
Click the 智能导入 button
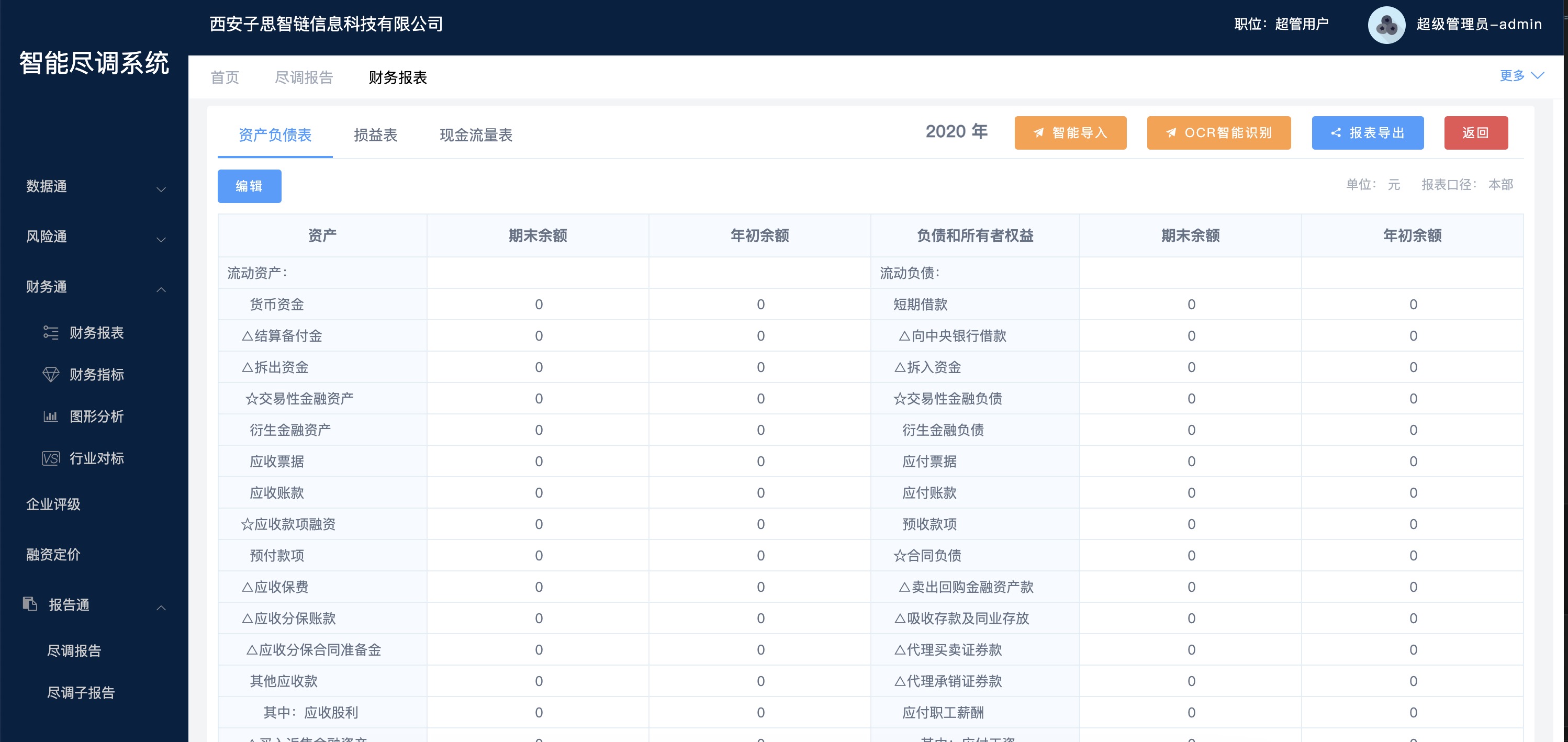[x=1070, y=133]
